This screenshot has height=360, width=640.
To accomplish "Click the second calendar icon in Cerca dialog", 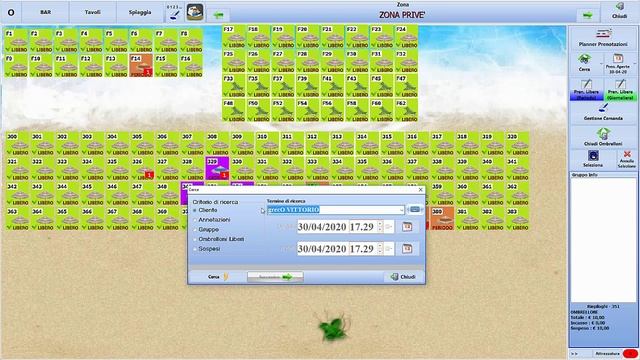I will click(407, 249).
